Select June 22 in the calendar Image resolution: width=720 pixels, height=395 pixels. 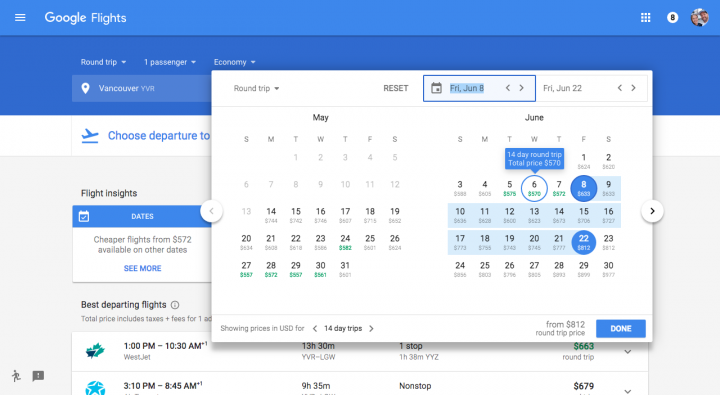click(x=584, y=242)
